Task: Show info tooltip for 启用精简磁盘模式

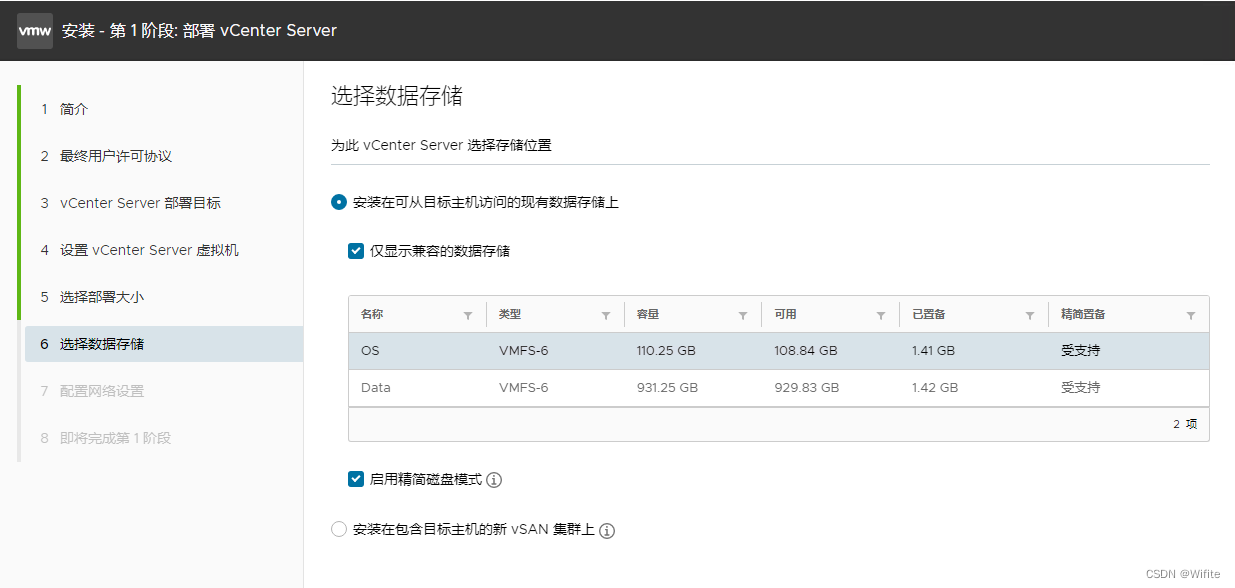Action: [x=494, y=480]
